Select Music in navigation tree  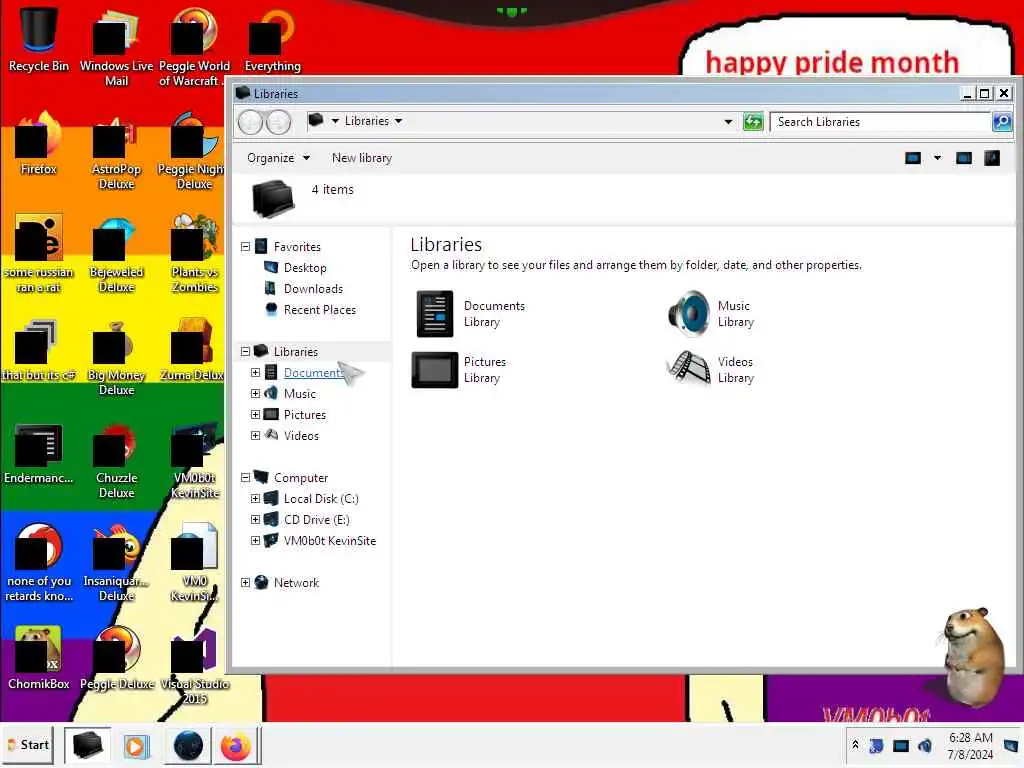300,393
